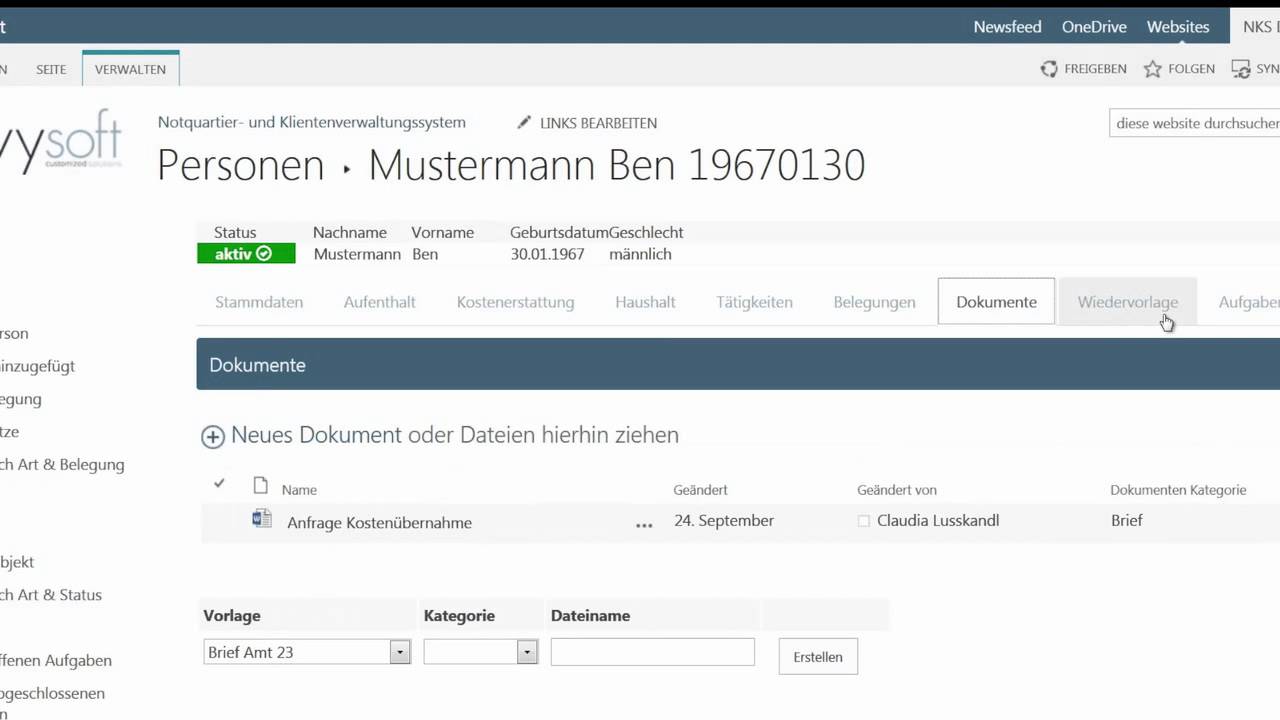Switch to the Aufenthalt tab
The image size is (1280, 720).
point(380,302)
